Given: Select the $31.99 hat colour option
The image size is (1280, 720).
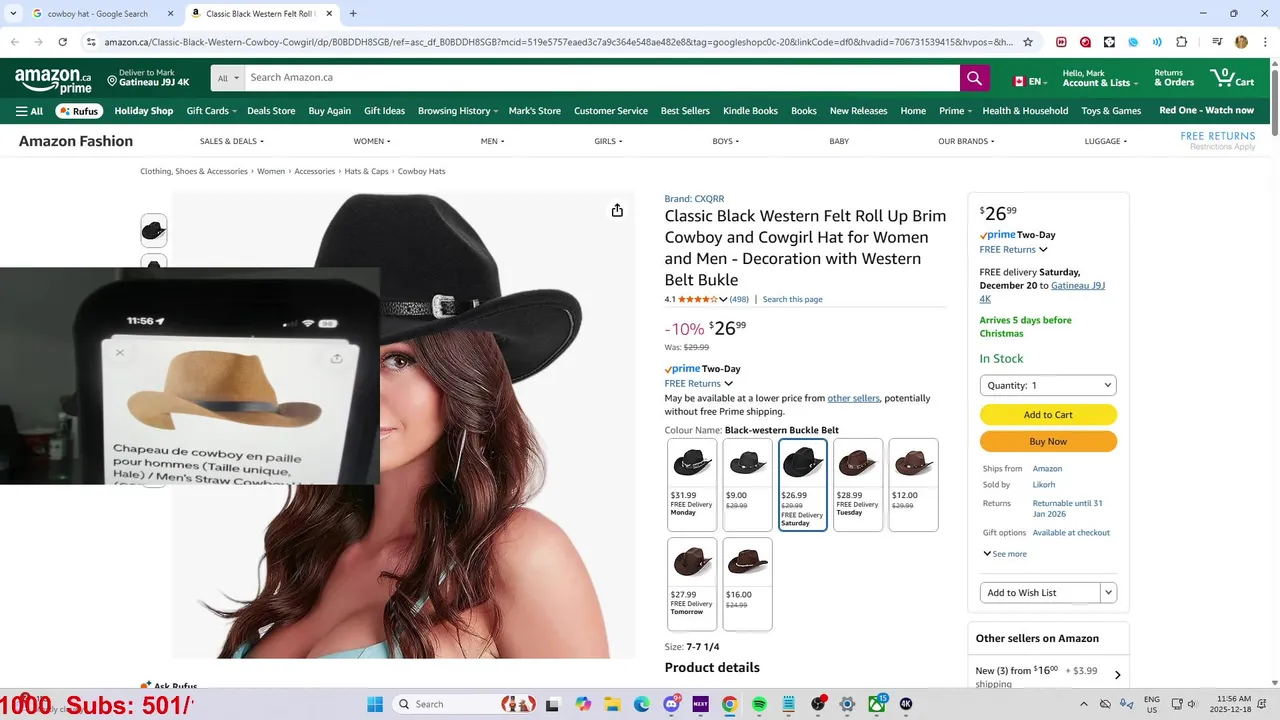Looking at the screenshot, I should 692,485.
